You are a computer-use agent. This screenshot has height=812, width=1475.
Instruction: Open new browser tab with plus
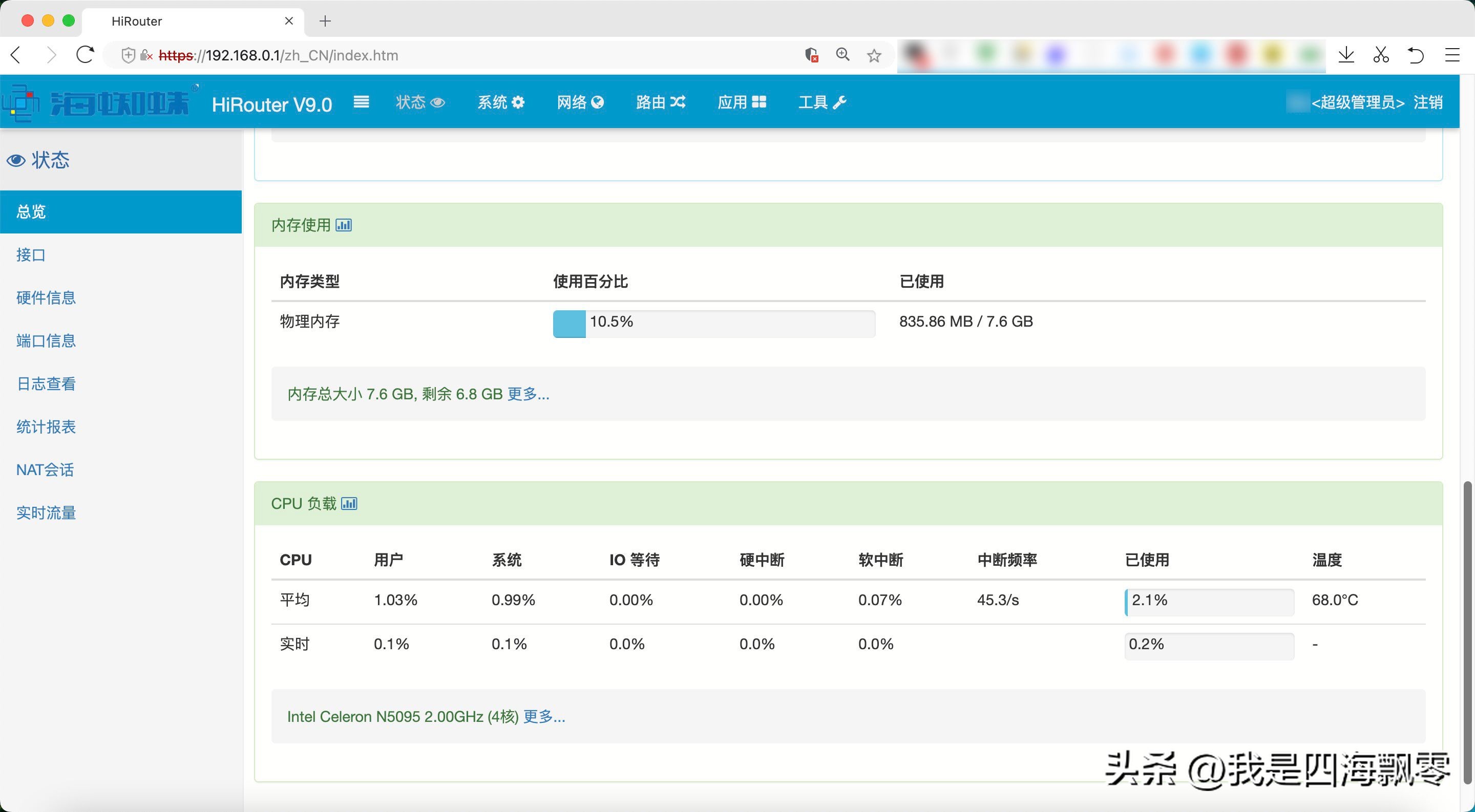pos(325,21)
